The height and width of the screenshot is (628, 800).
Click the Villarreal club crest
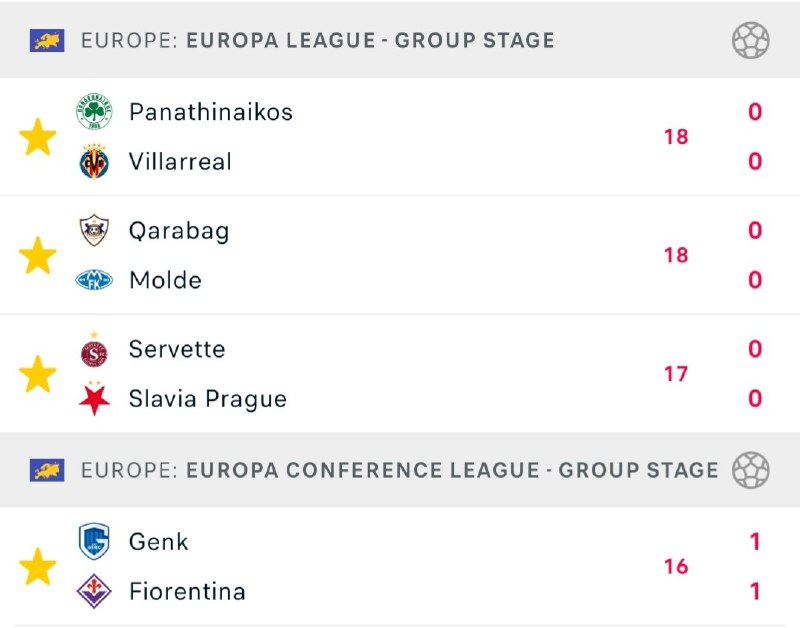[95, 162]
